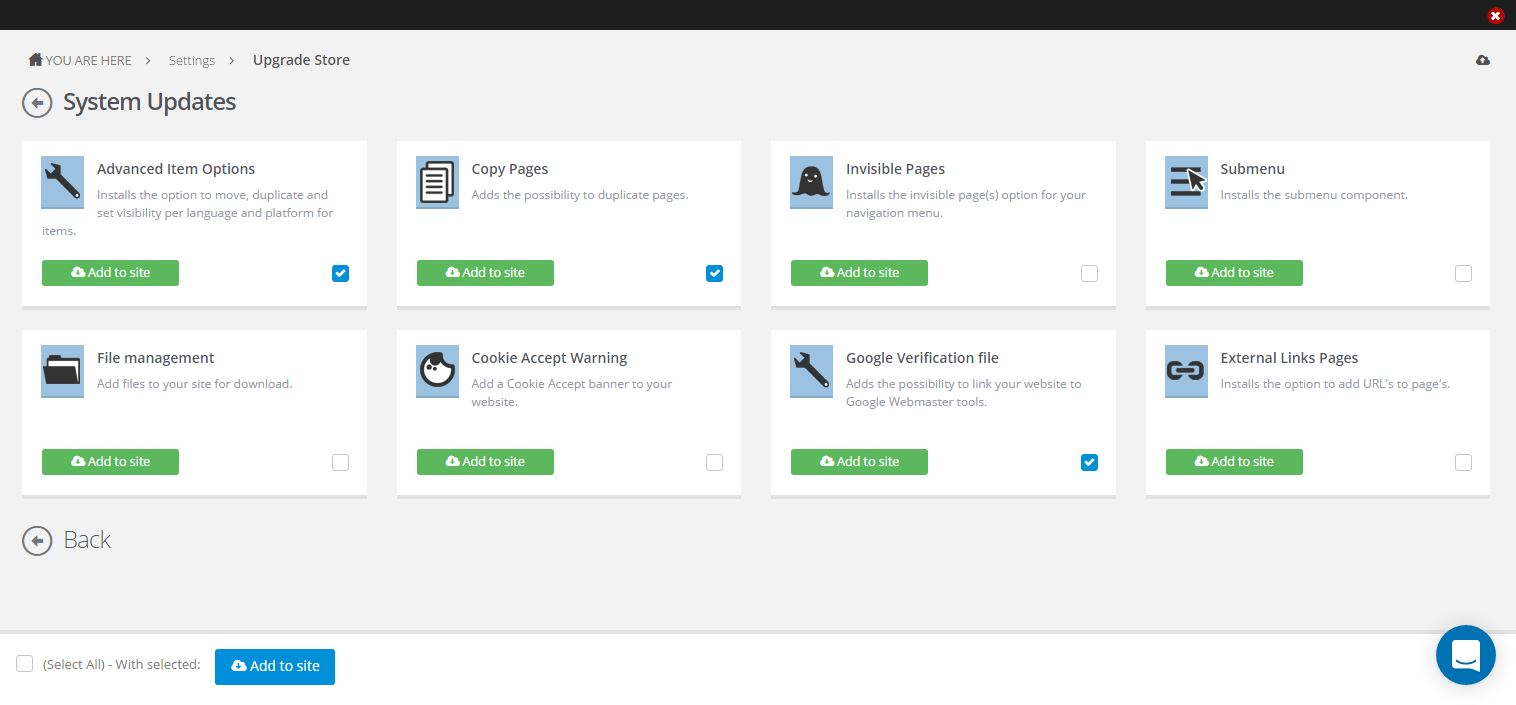Go to Settings in breadcrumb
Viewport: 1516px width, 705px height.
(x=192, y=61)
